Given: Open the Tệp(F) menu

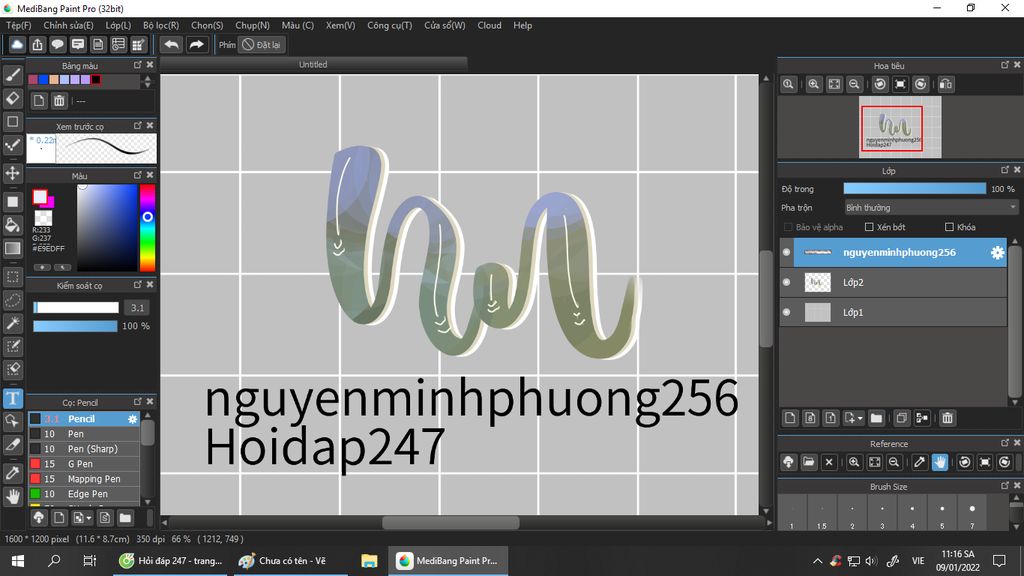Looking at the screenshot, I should point(18,25).
